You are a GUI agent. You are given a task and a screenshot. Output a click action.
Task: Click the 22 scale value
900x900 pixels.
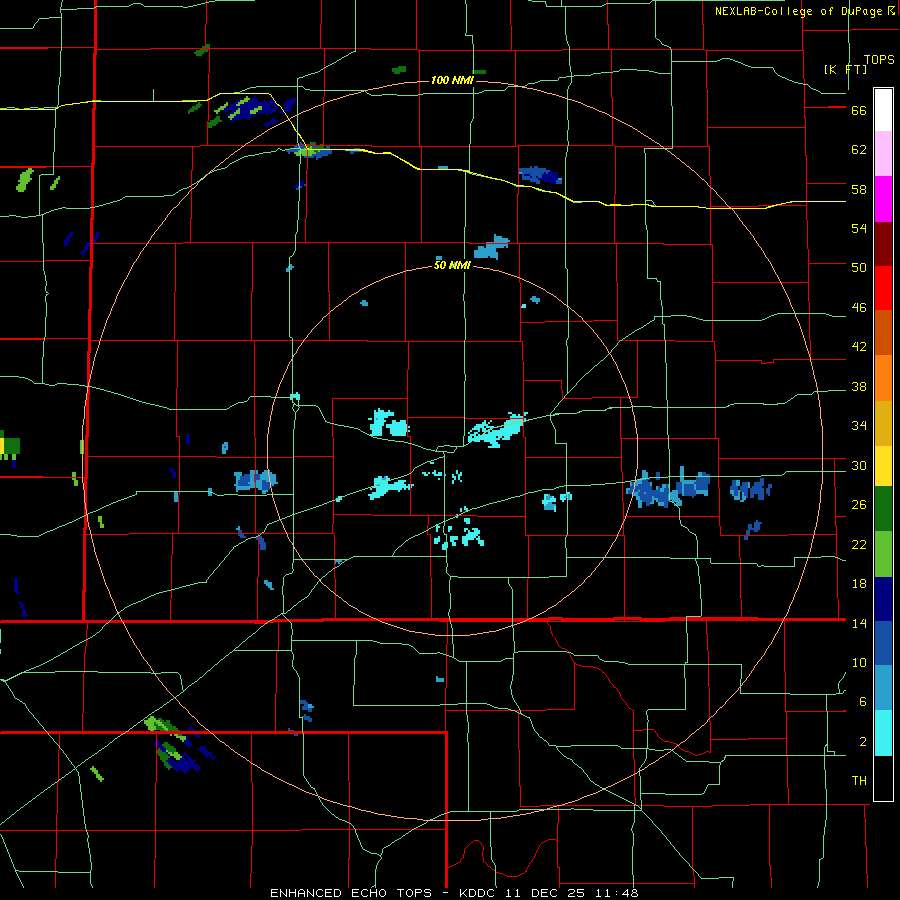859,544
